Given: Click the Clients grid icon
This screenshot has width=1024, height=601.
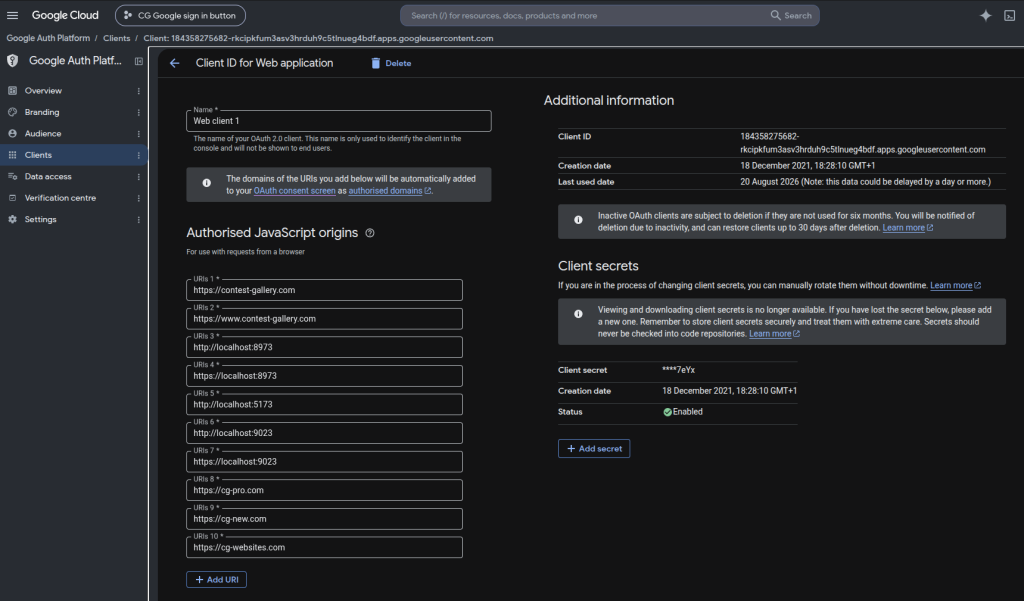Looking at the screenshot, I should point(12,155).
